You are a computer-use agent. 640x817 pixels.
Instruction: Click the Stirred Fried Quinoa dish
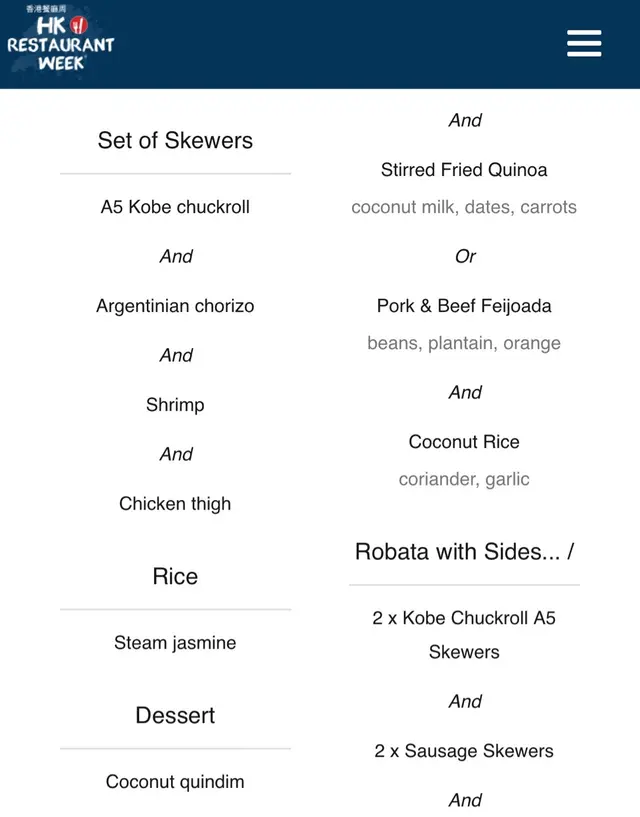click(464, 170)
